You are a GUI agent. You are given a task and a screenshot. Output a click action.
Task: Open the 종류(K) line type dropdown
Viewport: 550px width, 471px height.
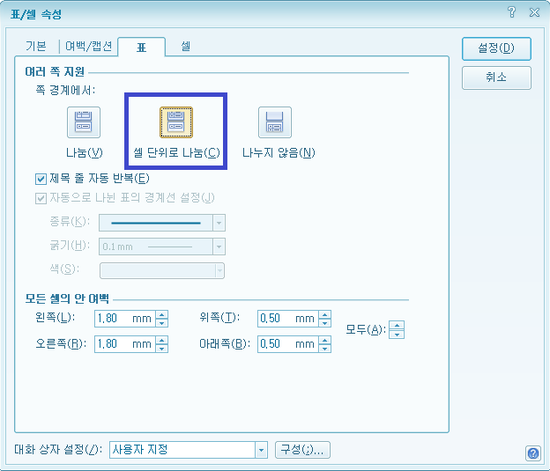[x=219, y=223]
